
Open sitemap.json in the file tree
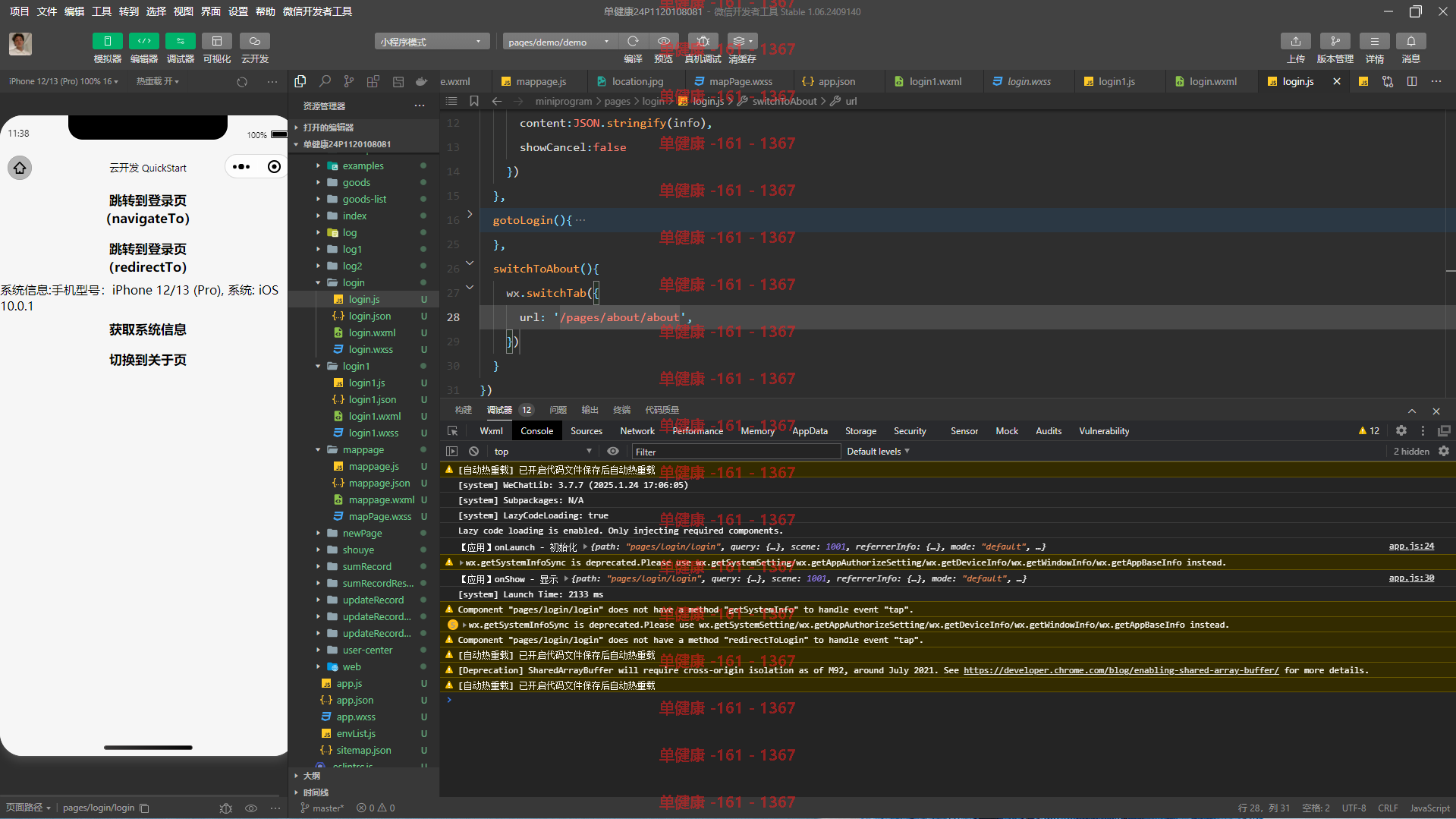(x=363, y=750)
